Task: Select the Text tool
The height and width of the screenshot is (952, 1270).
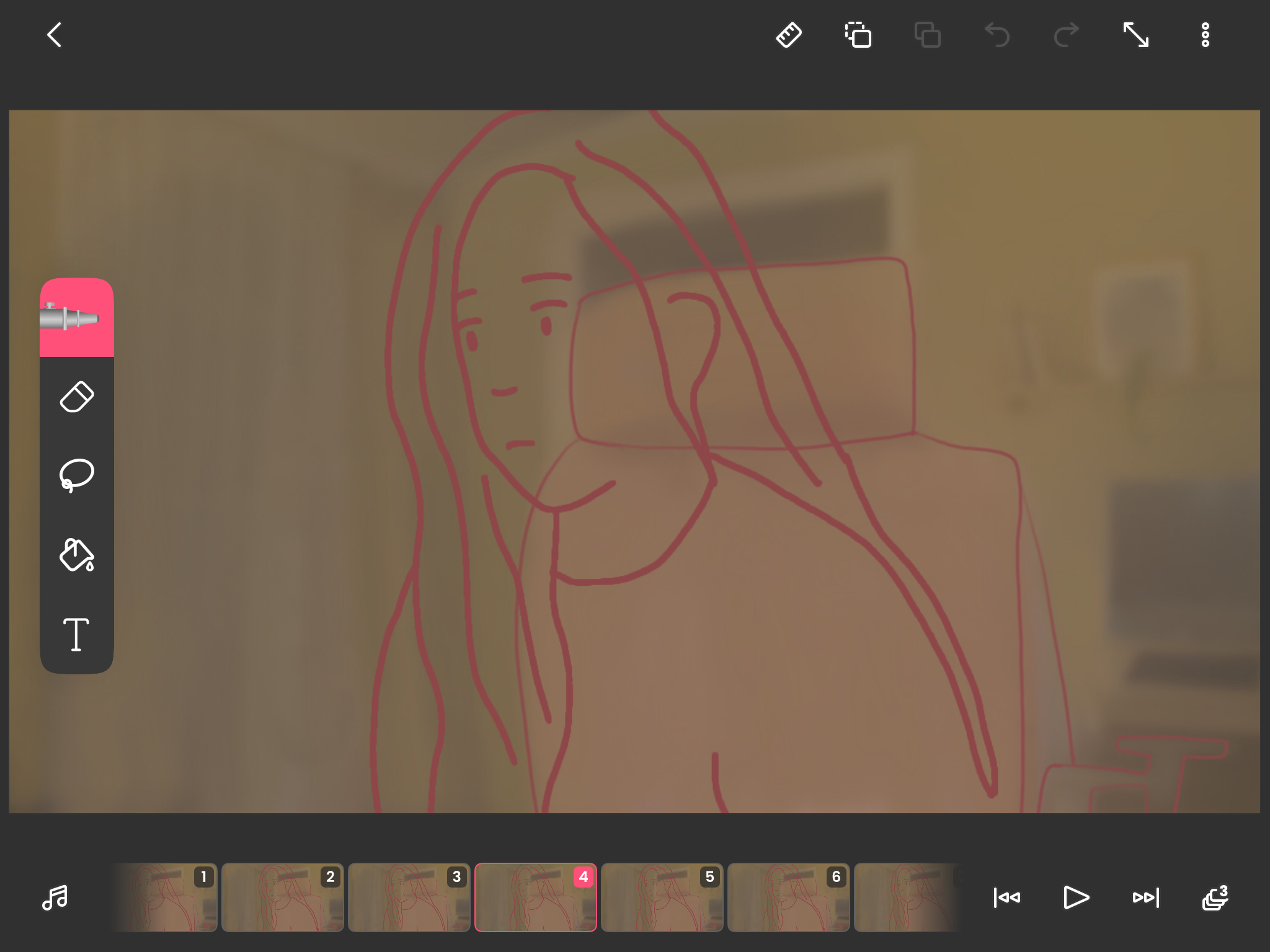Action: coord(76,634)
